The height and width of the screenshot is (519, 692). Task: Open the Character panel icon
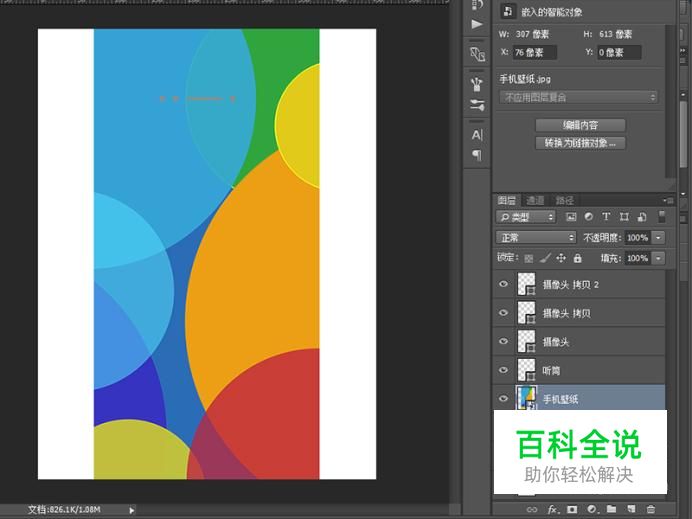(477, 135)
